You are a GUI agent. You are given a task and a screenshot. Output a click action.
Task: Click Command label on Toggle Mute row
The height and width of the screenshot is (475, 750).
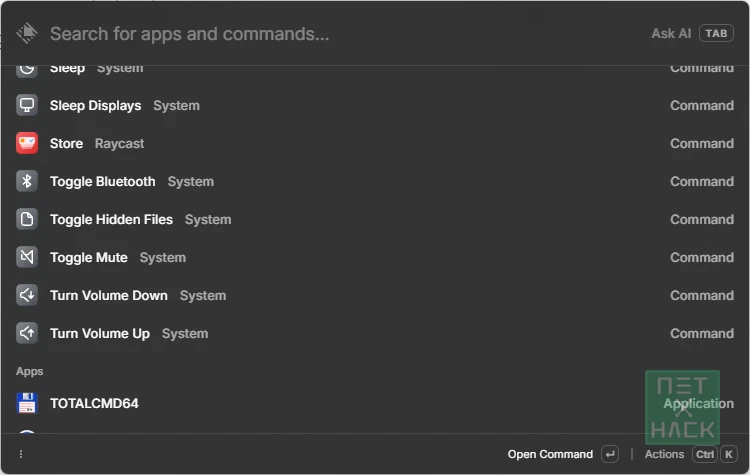(702, 257)
